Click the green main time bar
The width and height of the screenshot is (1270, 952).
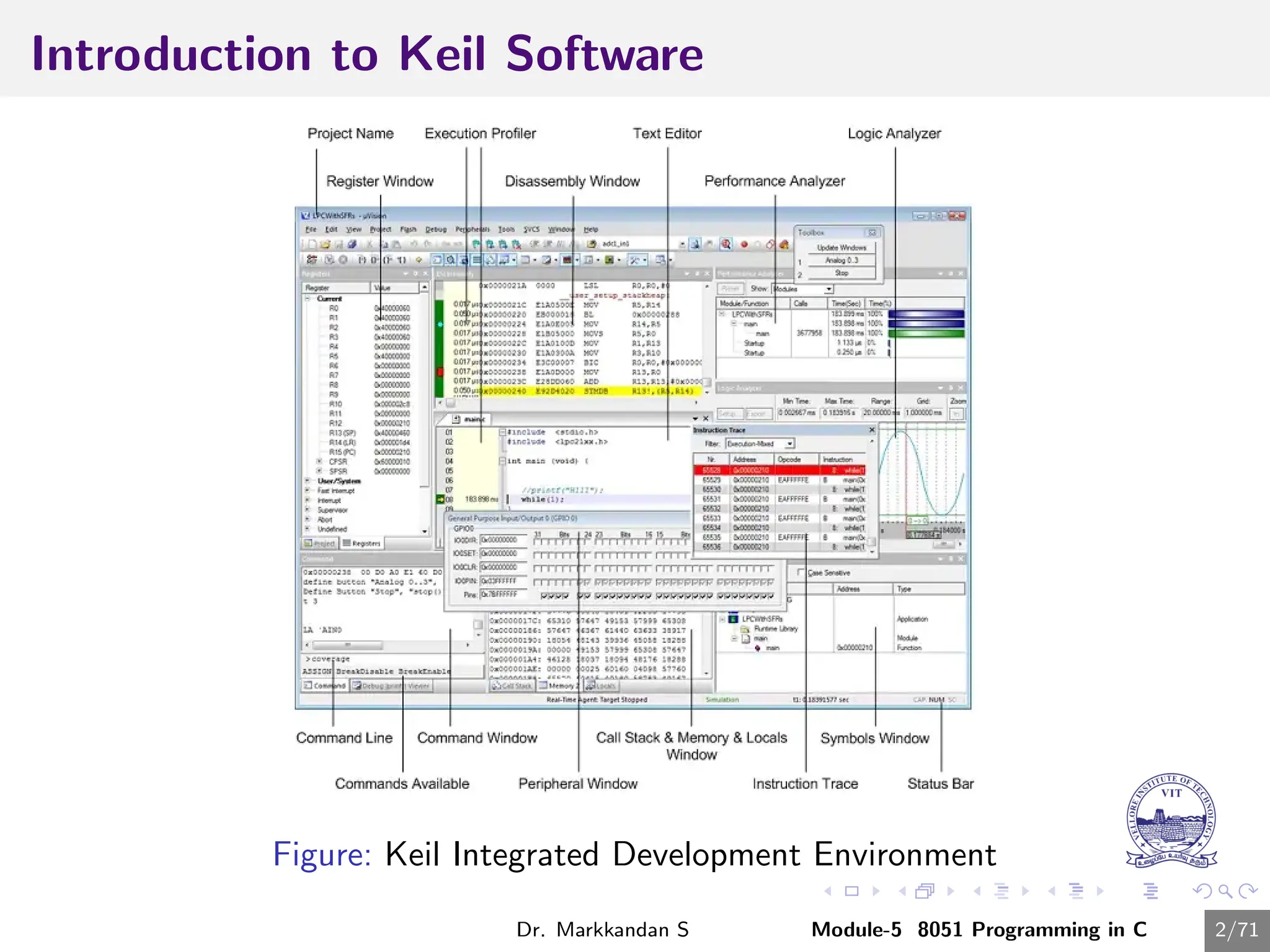(926, 333)
